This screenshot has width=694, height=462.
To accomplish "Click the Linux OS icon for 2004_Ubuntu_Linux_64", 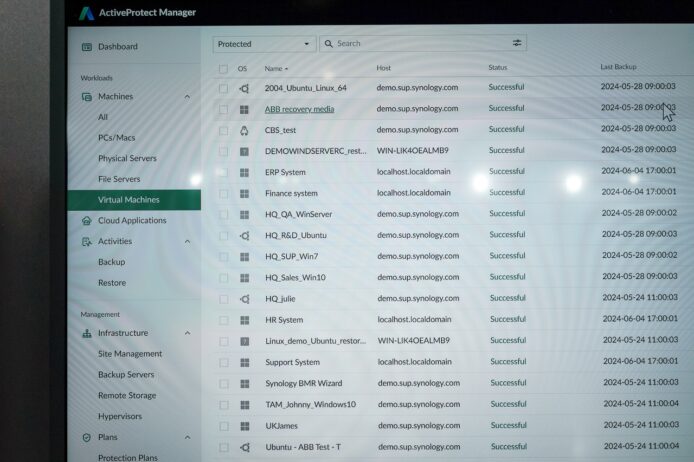I will 244,88.
